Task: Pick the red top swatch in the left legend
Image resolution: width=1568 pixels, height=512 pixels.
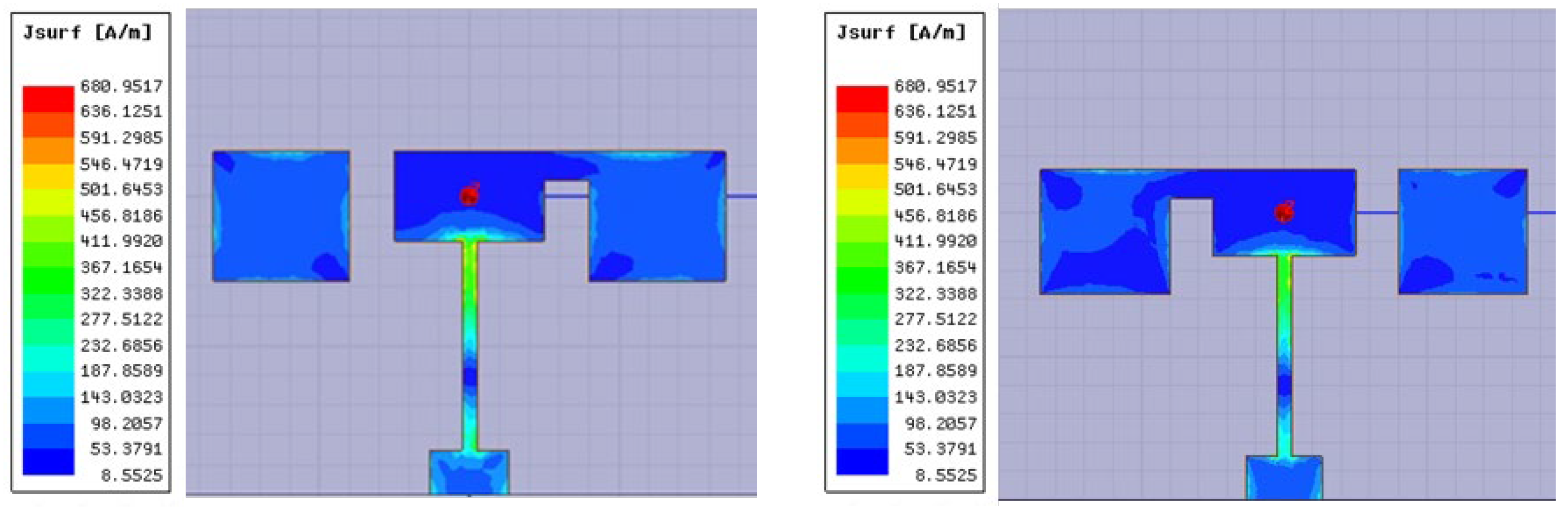Action: 48,98
